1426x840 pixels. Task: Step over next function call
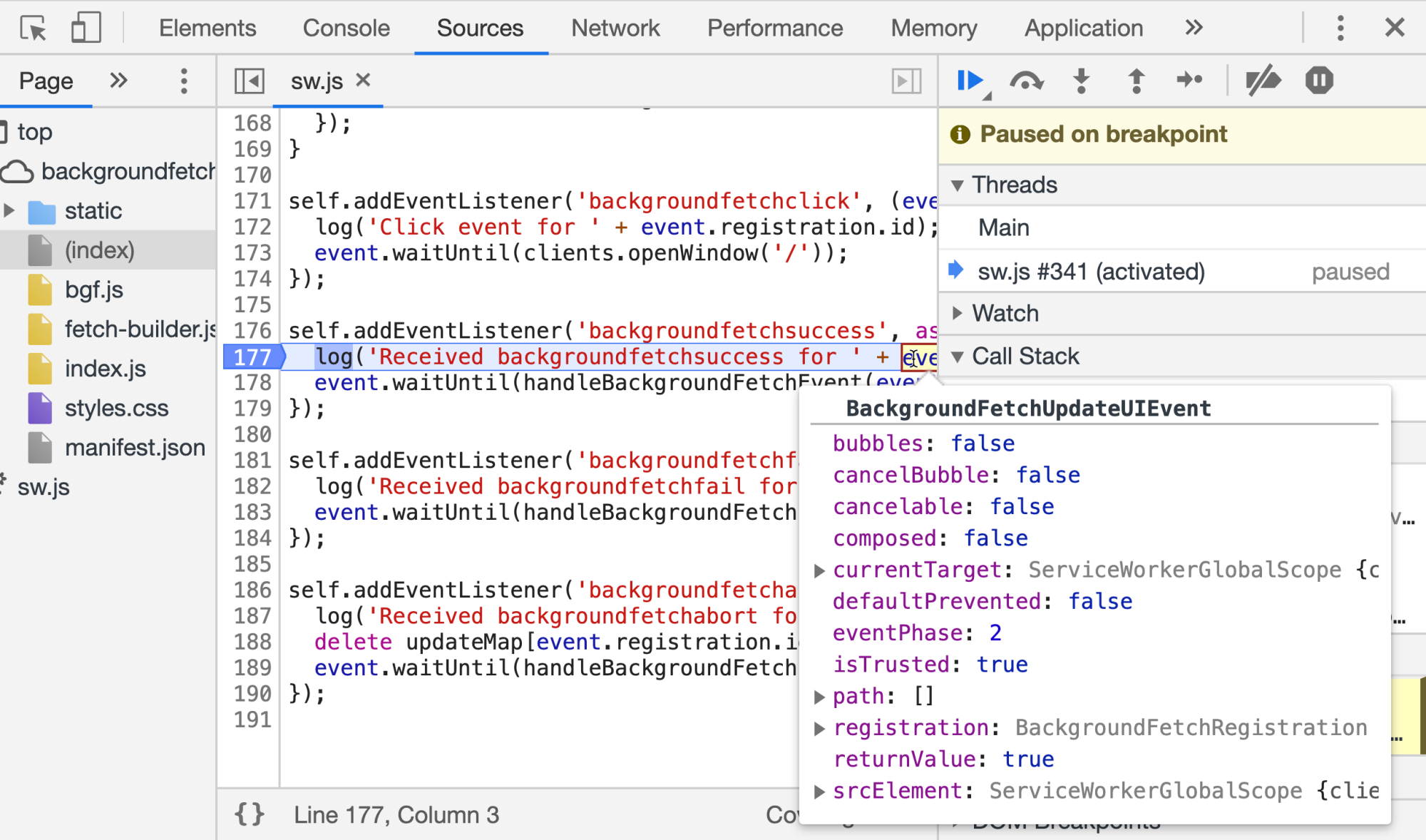(x=1026, y=81)
